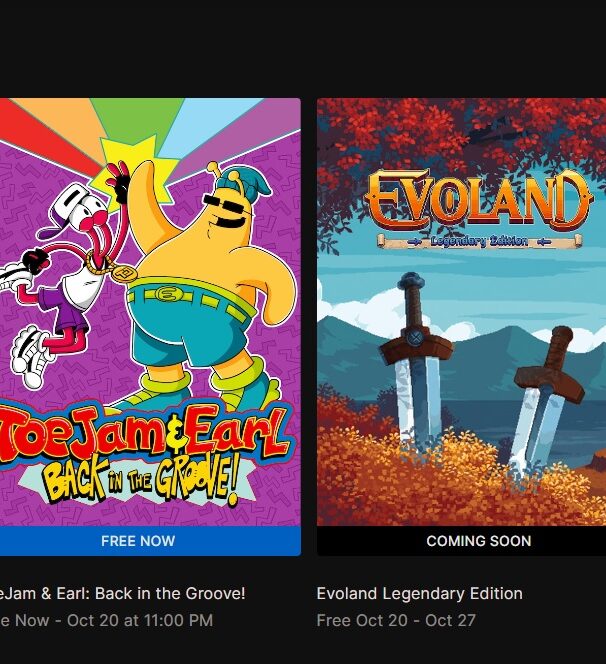
Task: Select the Free Oct 20 - Oct 27 date text
Action: tap(396, 620)
